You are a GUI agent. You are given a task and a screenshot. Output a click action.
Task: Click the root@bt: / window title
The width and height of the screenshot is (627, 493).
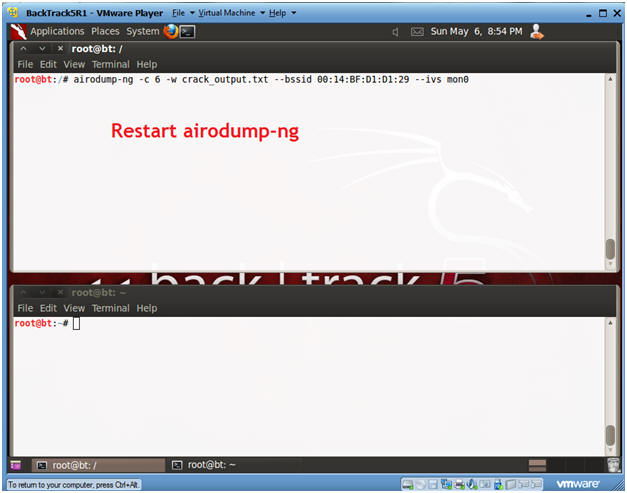(x=97, y=49)
